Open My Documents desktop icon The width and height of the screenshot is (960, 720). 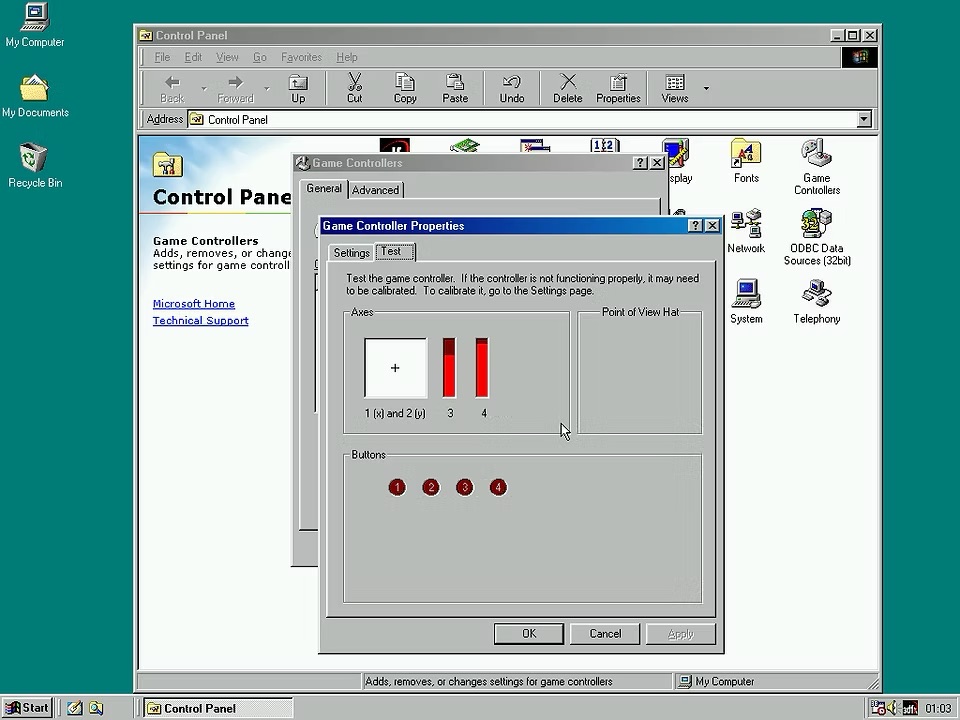point(35,96)
